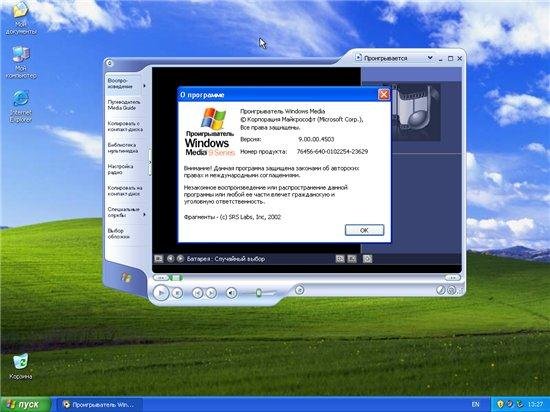550x412 pixels.
Task: Click the Проигрыватель Win... taskbar button
Action: pyautogui.click(x=99, y=405)
